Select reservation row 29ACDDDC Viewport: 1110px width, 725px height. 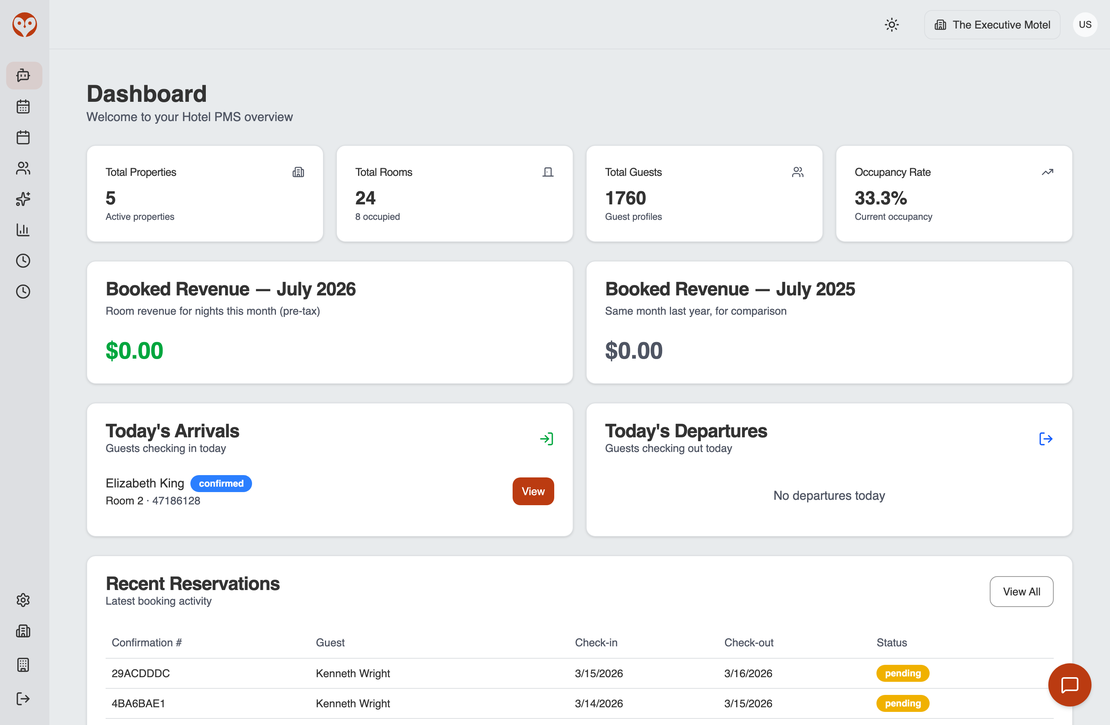coord(579,673)
